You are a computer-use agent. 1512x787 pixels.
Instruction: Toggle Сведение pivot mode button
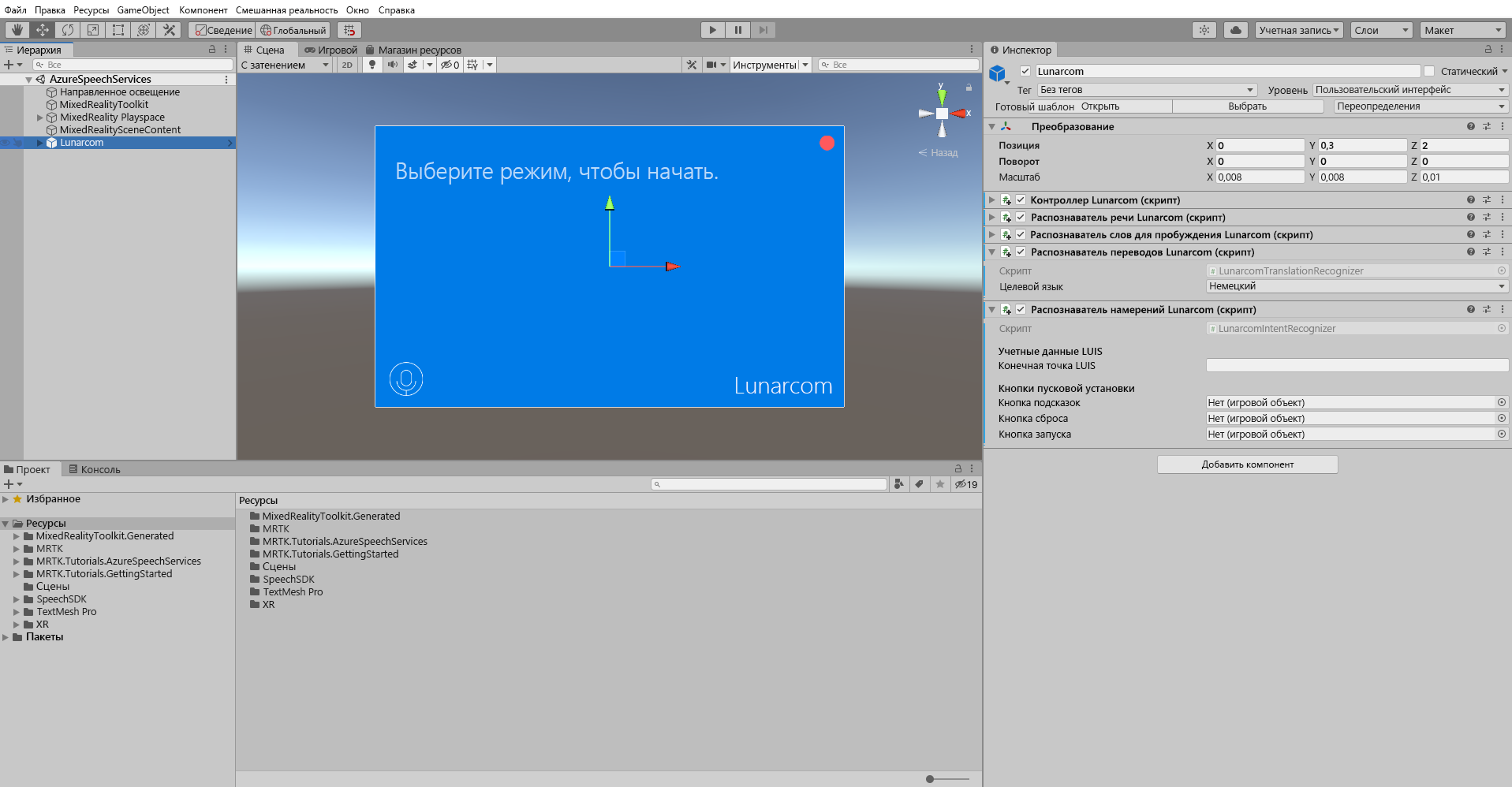pyautogui.click(x=223, y=30)
